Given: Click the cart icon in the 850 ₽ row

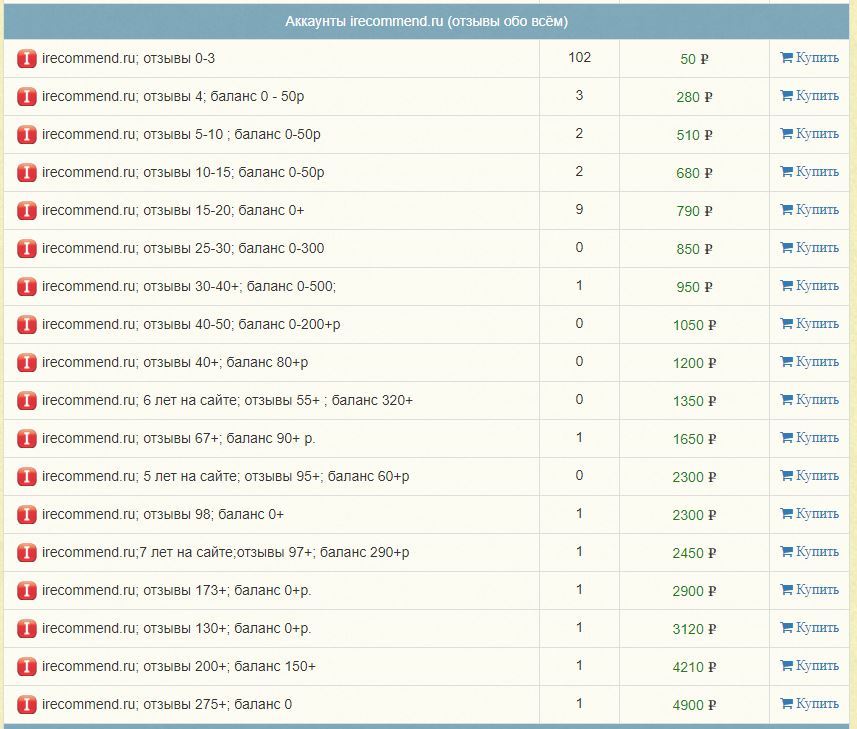Looking at the screenshot, I should click(x=786, y=248).
